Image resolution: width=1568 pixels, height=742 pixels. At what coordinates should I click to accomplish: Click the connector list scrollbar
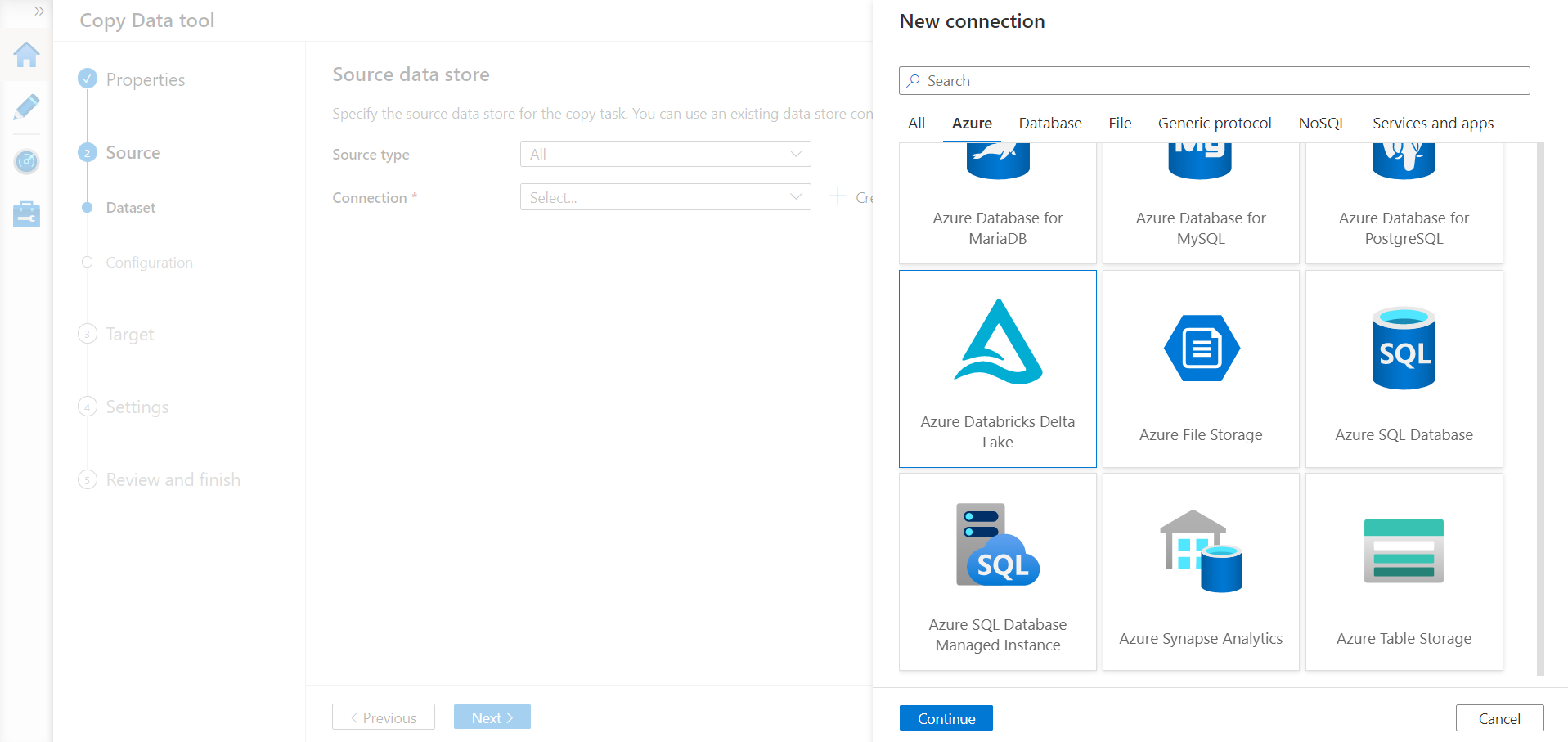tap(1540, 409)
